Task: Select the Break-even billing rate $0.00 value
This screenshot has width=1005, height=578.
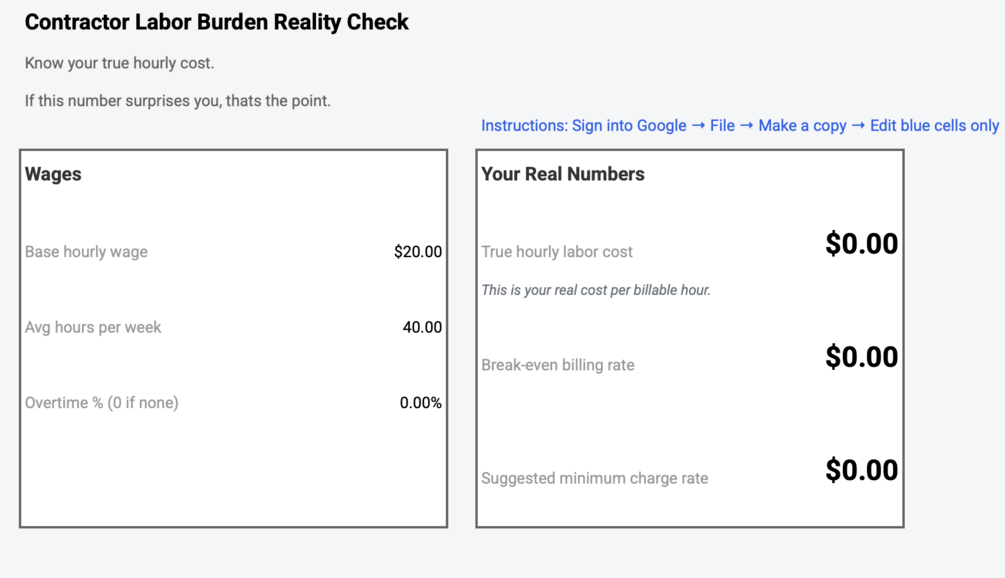Action: 861,357
